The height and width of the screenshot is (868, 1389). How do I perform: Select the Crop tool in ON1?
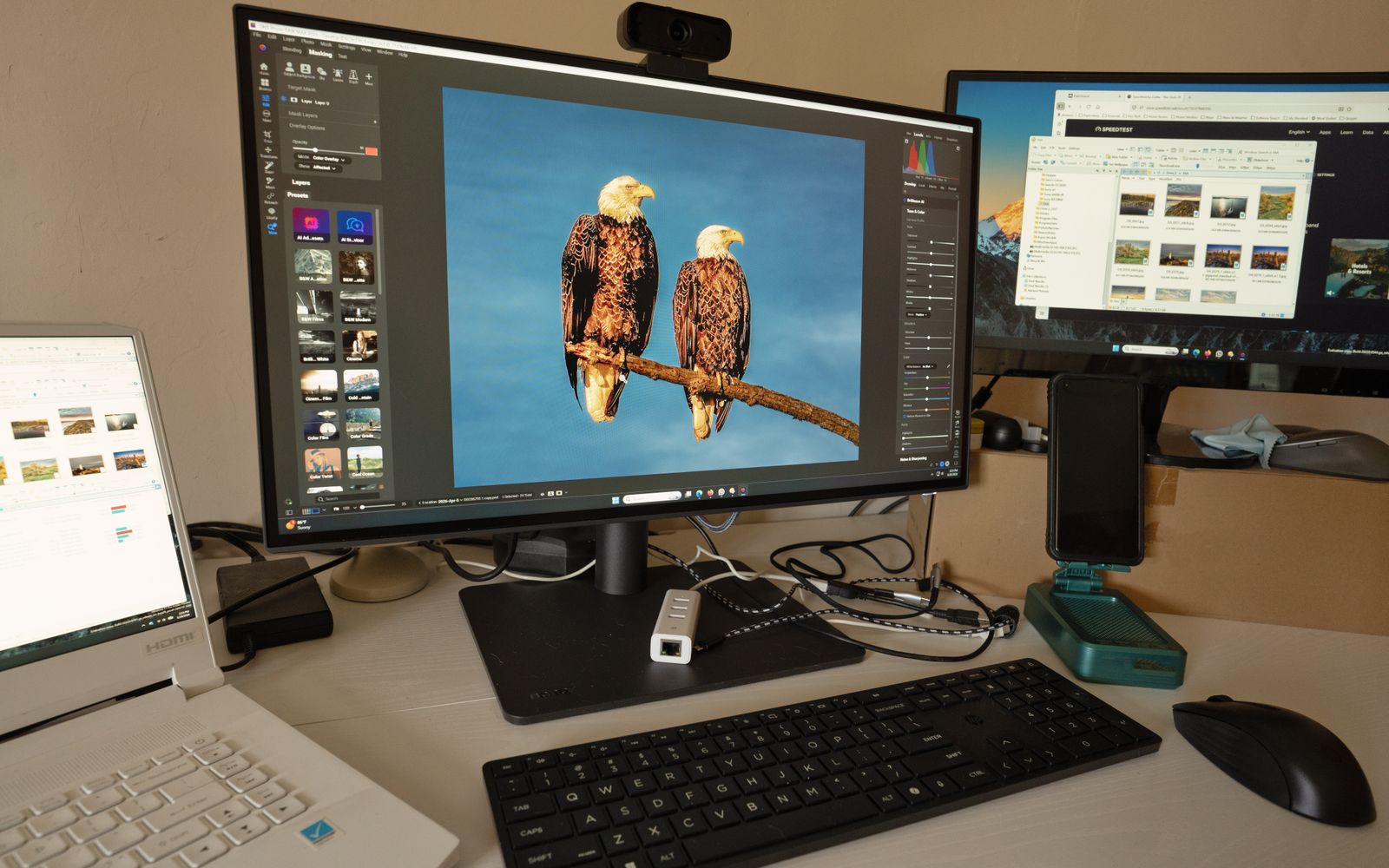pos(267,136)
